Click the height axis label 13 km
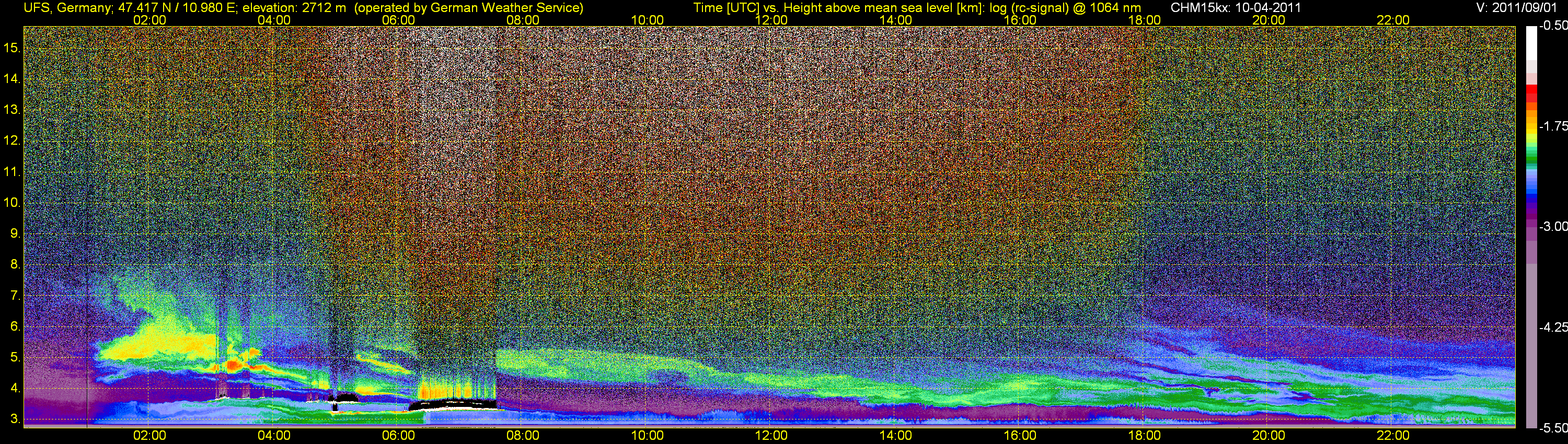The width and height of the screenshot is (1568, 444). (x=11, y=110)
